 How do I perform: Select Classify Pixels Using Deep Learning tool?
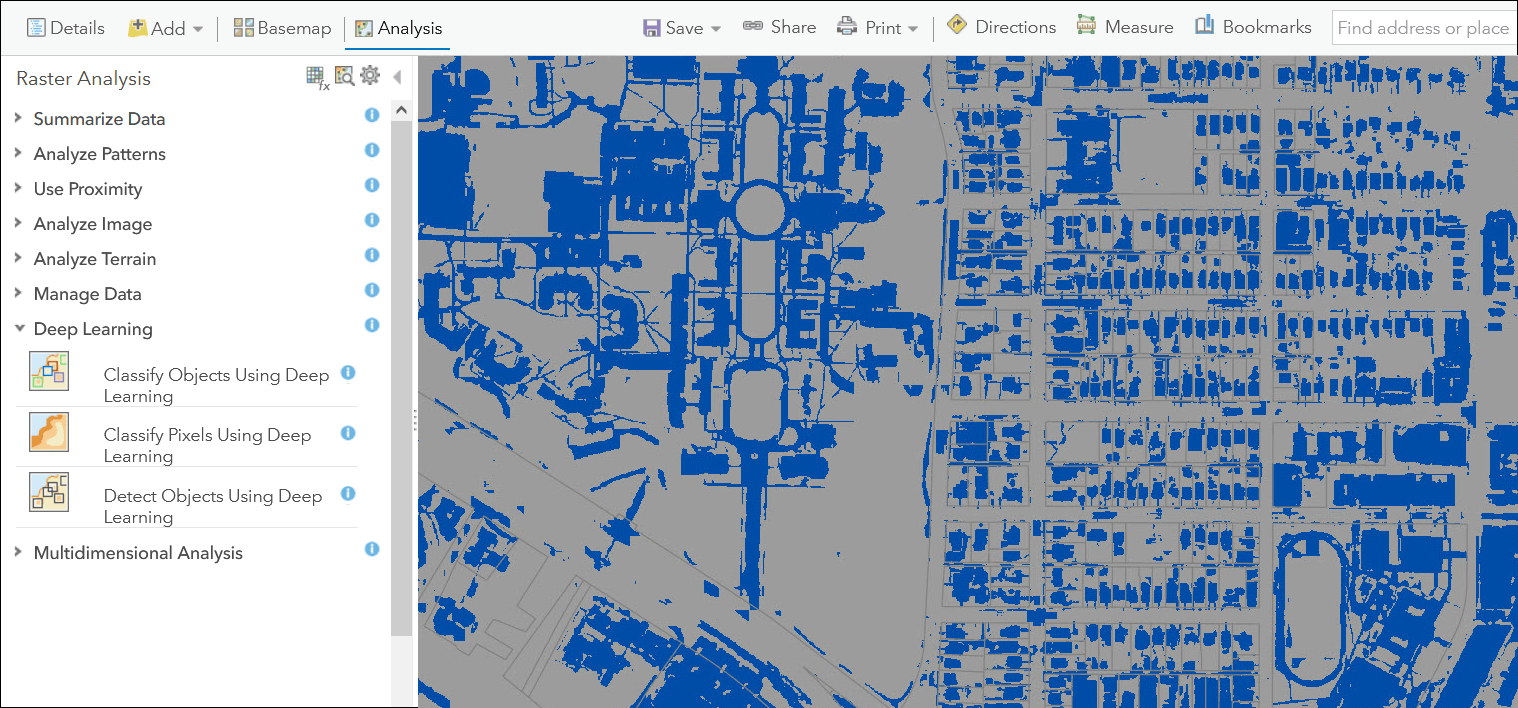coord(207,445)
